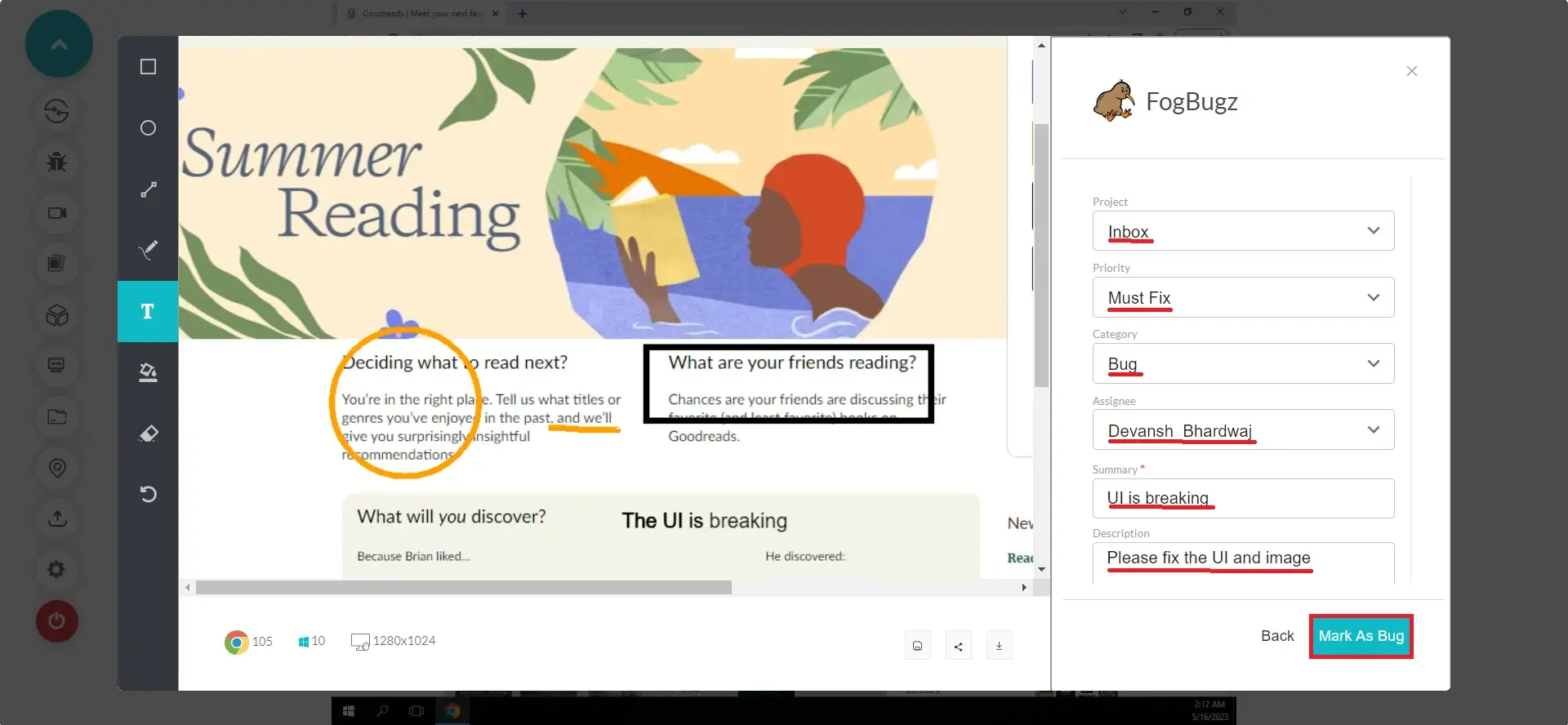The image size is (1568, 725).
Task: Open settings gear in left sidebar
Action: click(56, 569)
